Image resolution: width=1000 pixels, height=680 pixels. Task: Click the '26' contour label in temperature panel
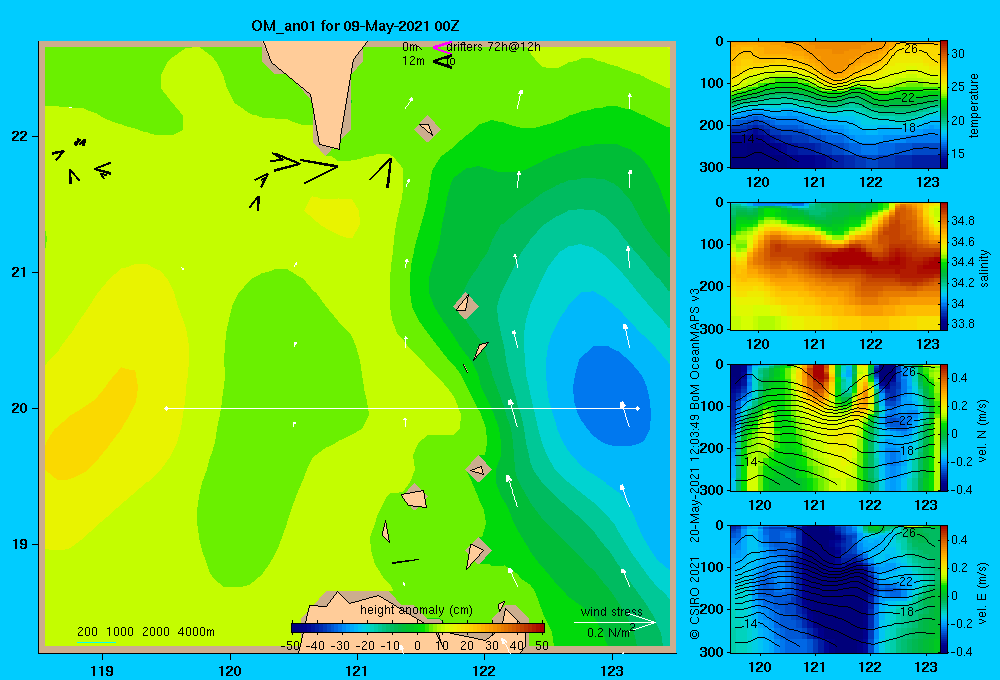coord(911,49)
